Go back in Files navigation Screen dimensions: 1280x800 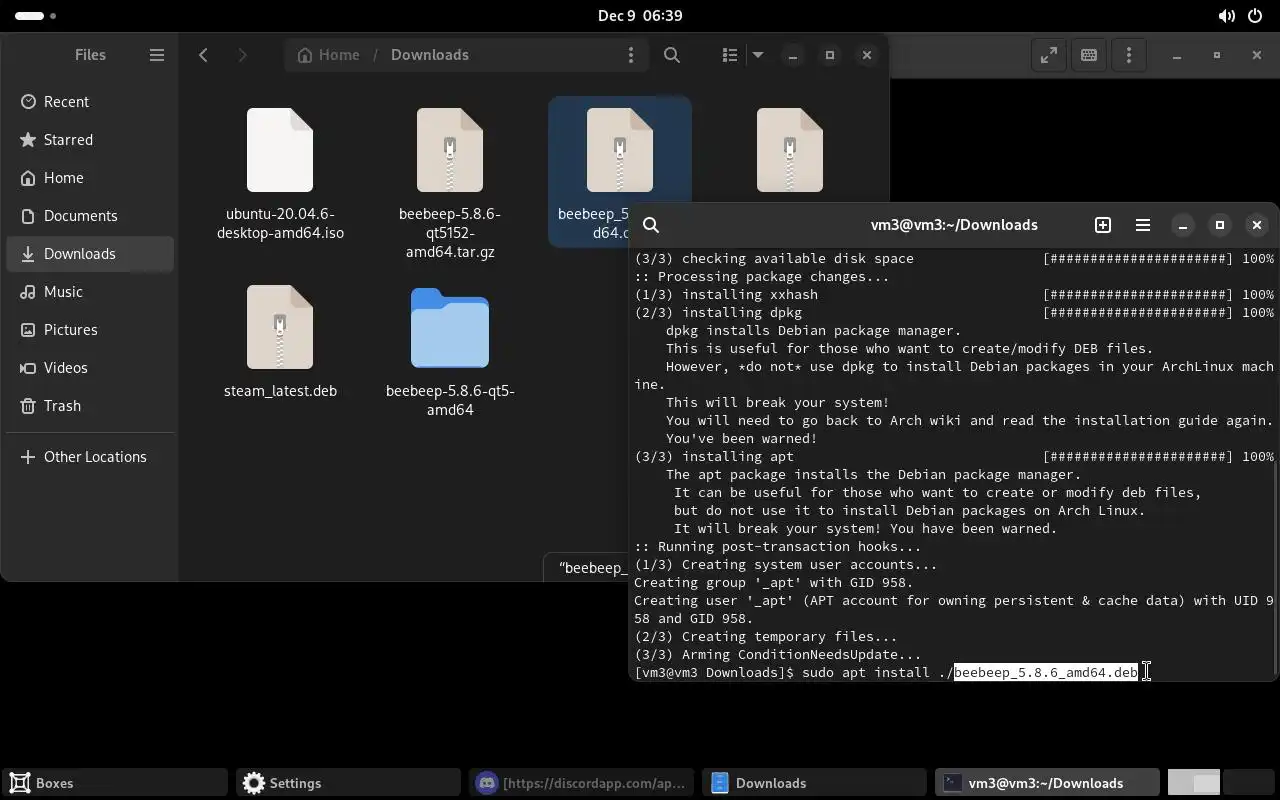[203, 55]
